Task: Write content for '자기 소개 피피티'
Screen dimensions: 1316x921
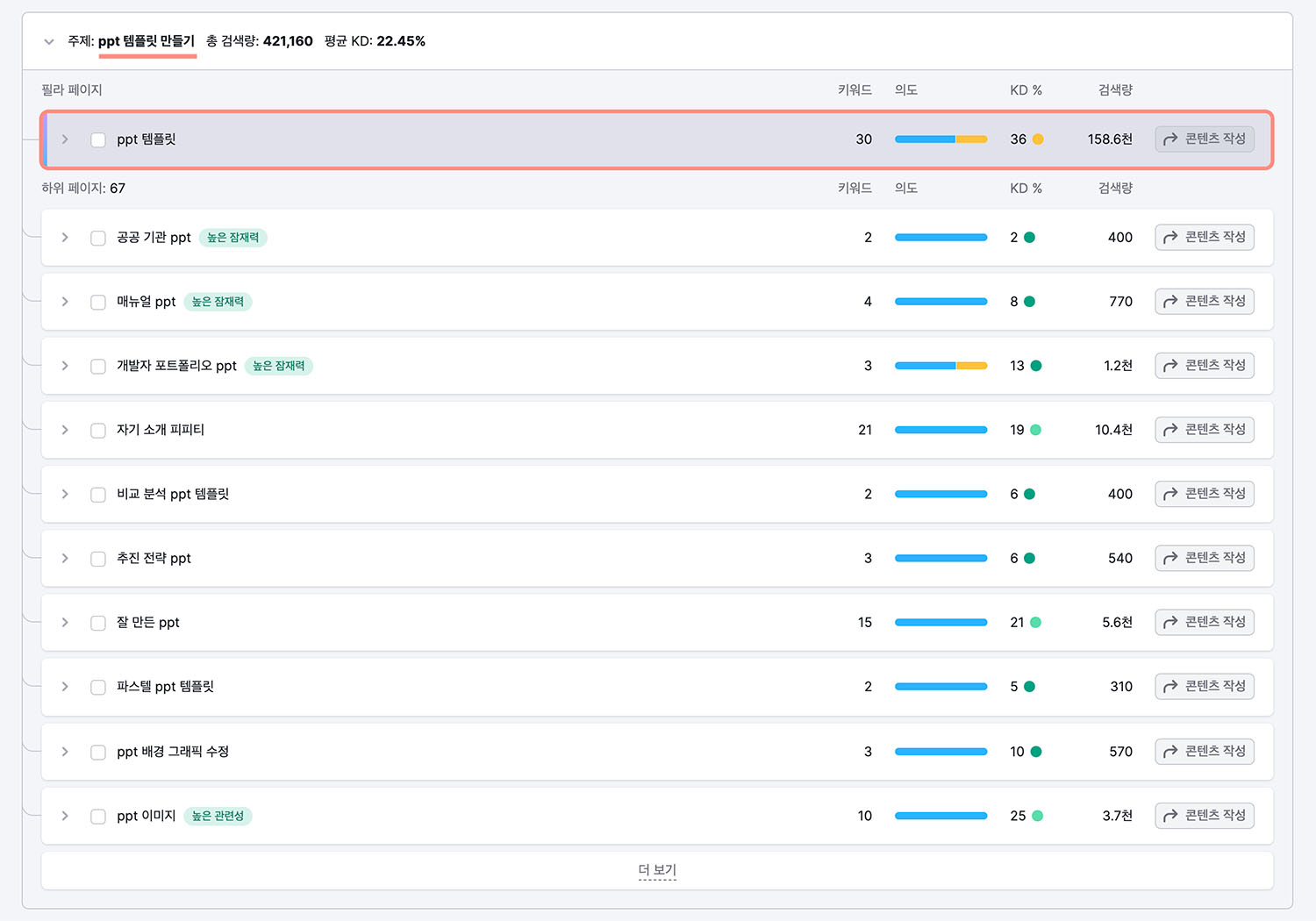Action: click(x=1205, y=429)
